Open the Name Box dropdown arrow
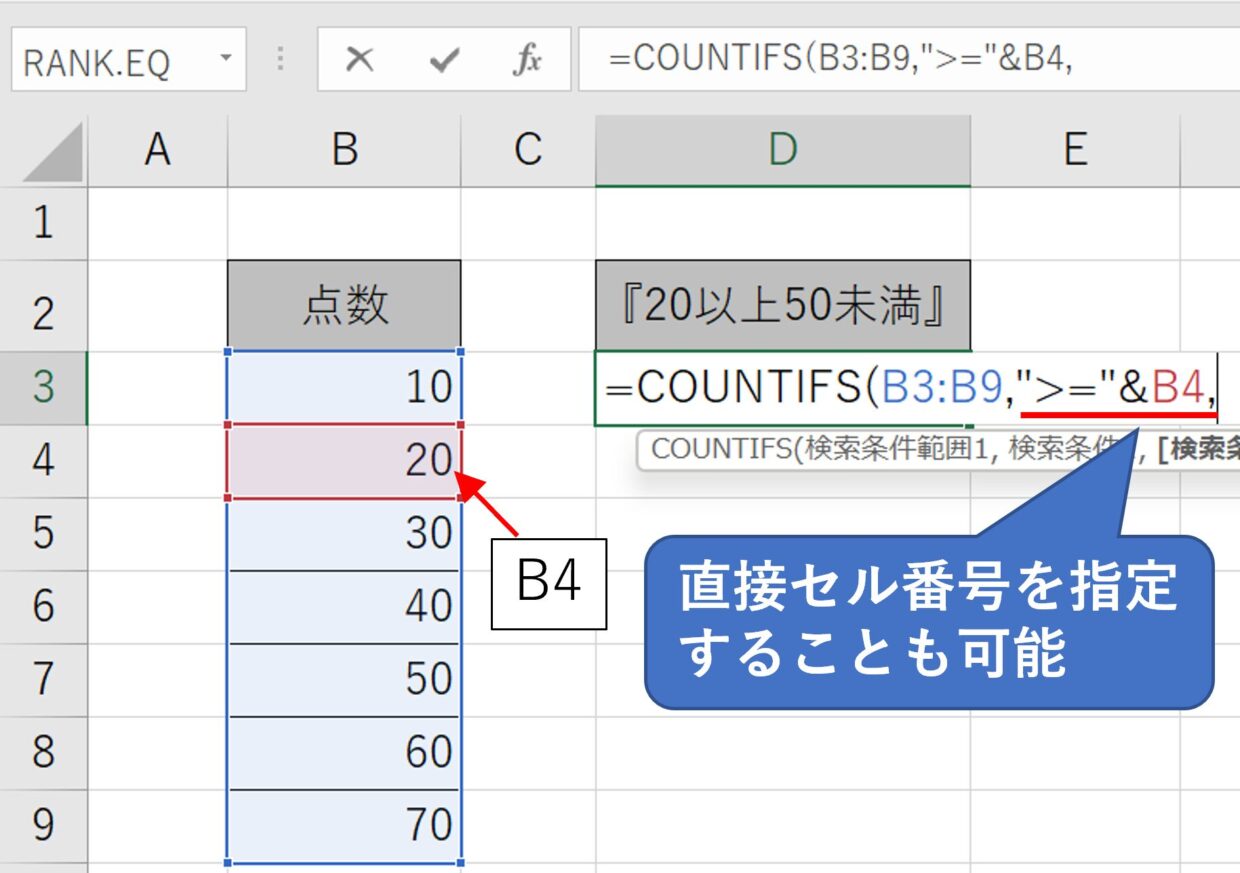Image resolution: width=1240 pixels, height=873 pixels. point(226,56)
